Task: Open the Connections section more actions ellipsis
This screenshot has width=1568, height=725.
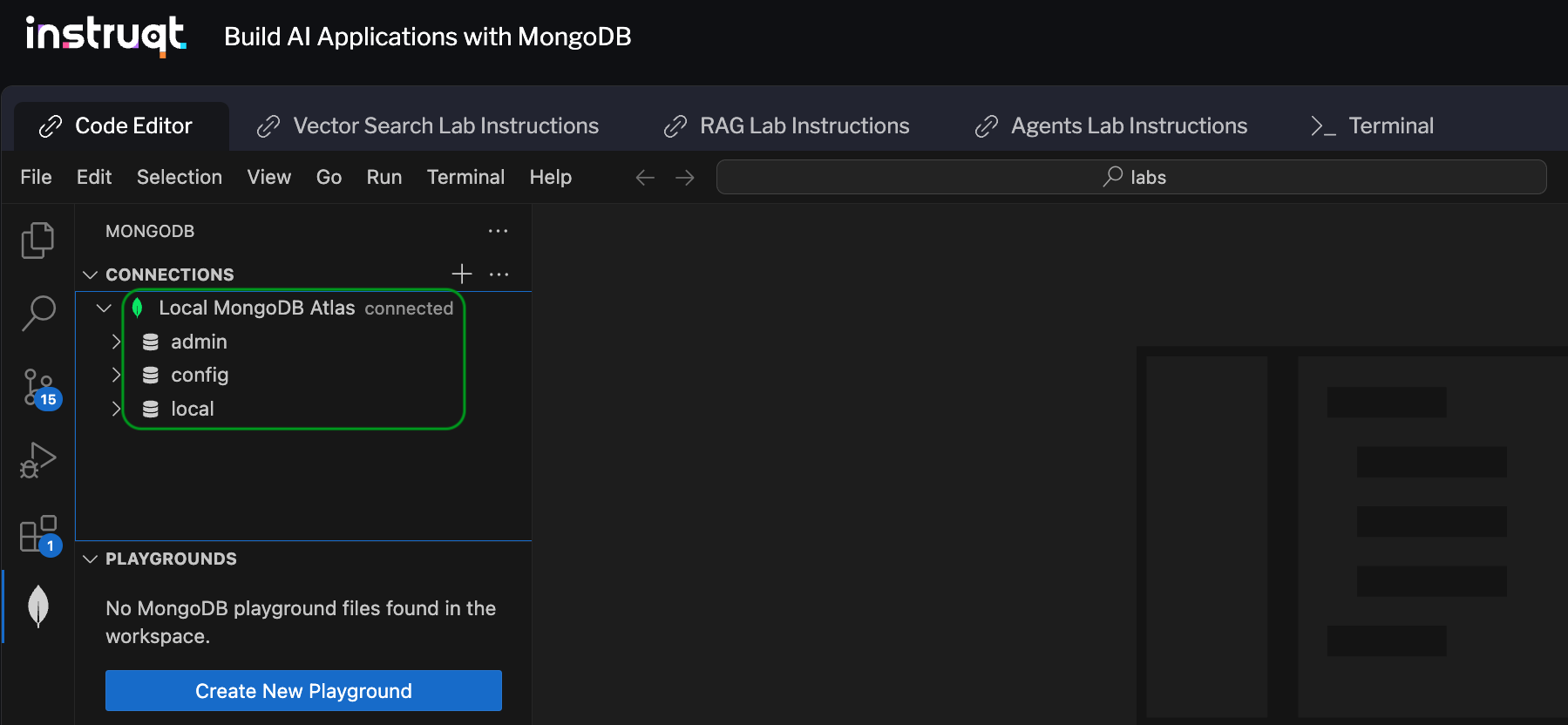Action: [x=499, y=274]
